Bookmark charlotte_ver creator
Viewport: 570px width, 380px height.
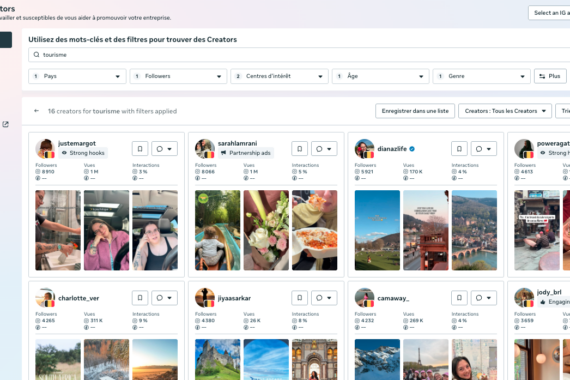coord(140,298)
